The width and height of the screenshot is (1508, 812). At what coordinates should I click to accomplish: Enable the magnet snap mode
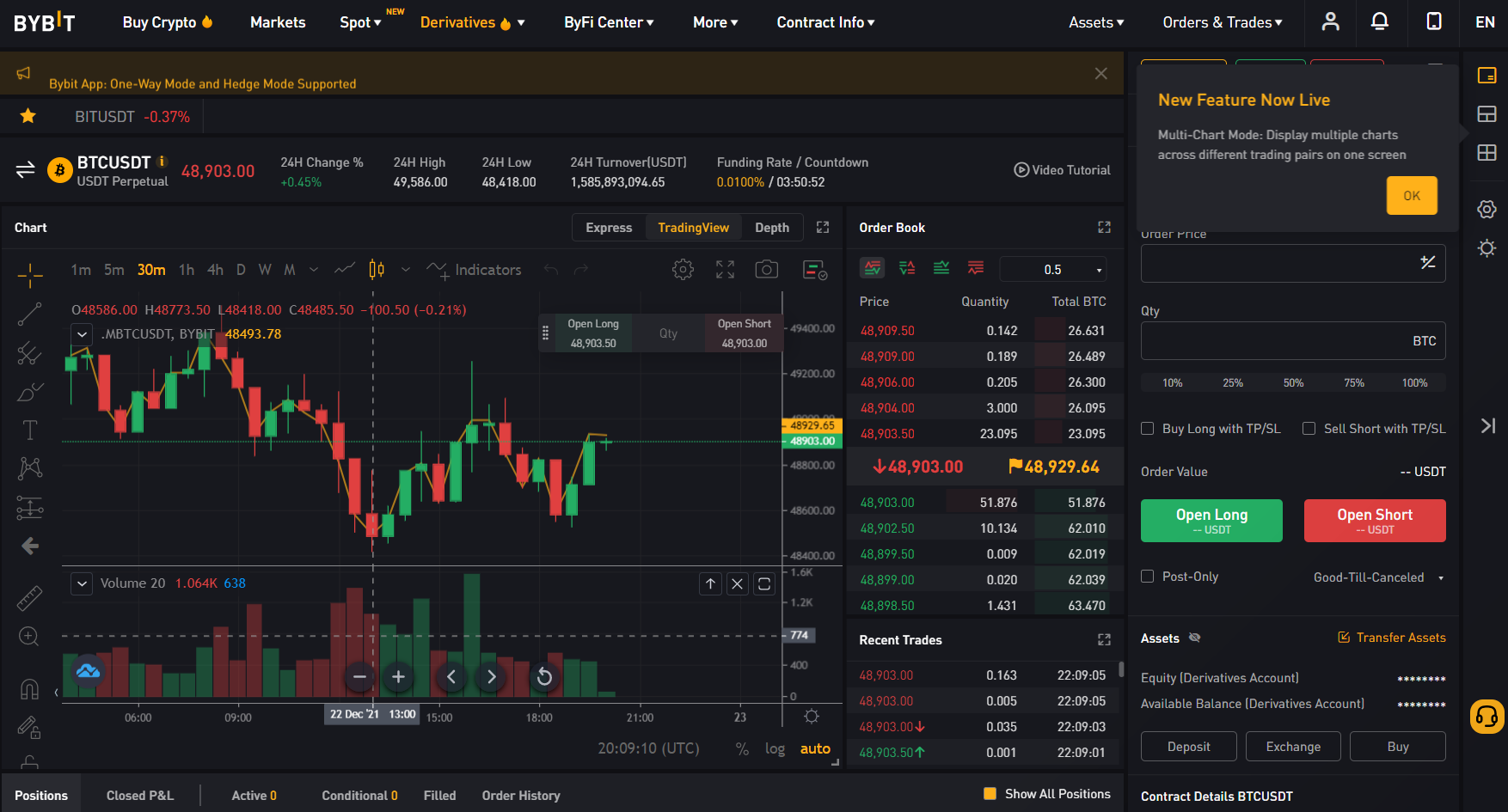pyautogui.click(x=29, y=689)
